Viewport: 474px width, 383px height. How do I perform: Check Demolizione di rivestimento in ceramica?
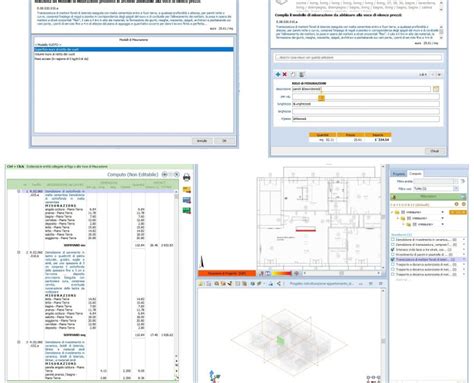pos(393,240)
